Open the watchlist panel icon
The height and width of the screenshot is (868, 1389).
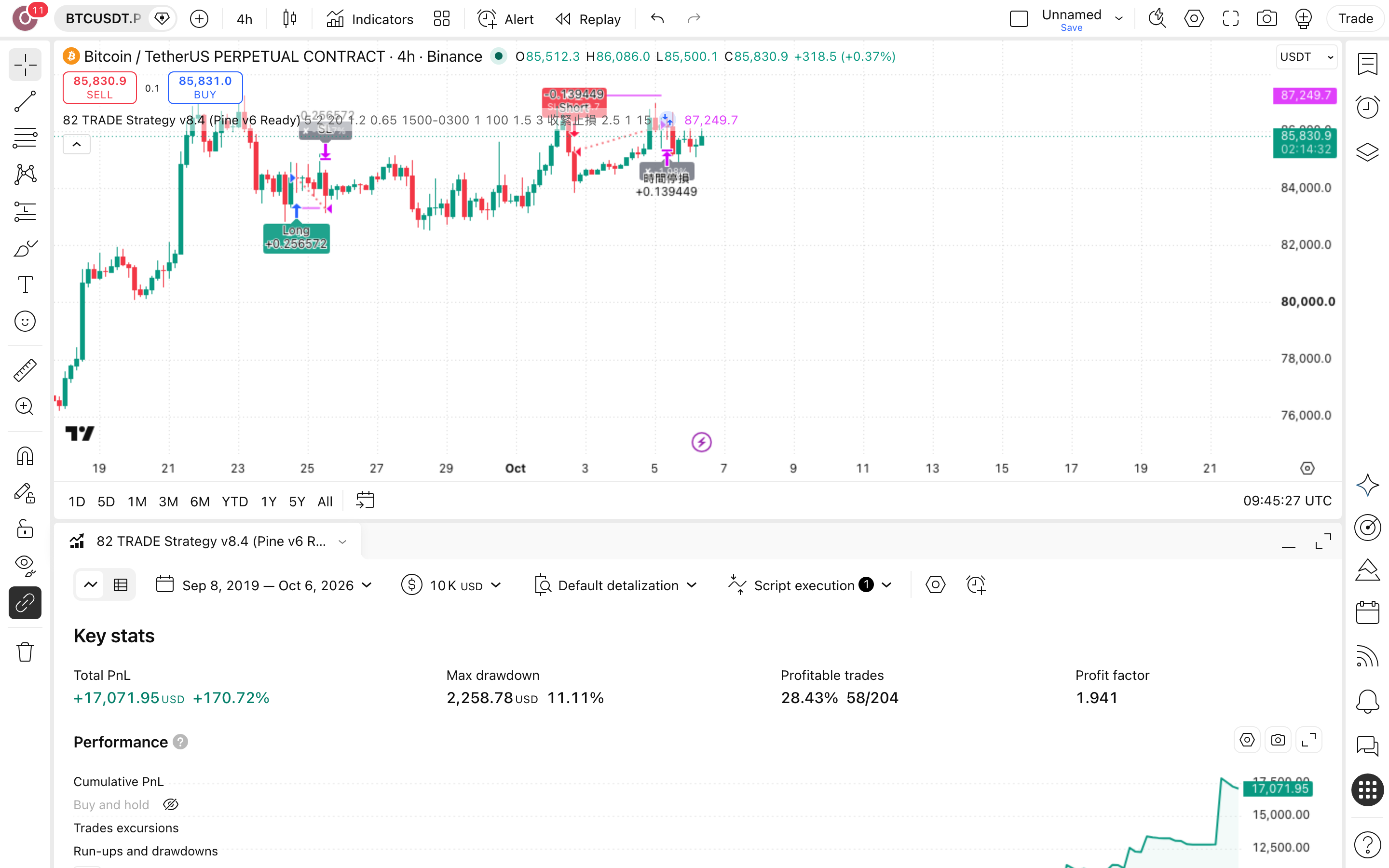tap(1367, 64)
